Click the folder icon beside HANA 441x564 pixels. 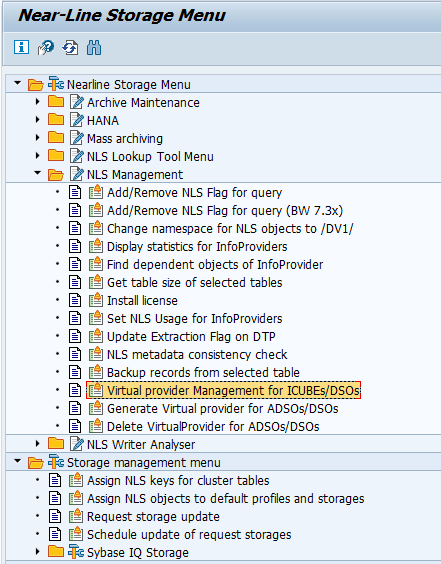click(56, 120)
